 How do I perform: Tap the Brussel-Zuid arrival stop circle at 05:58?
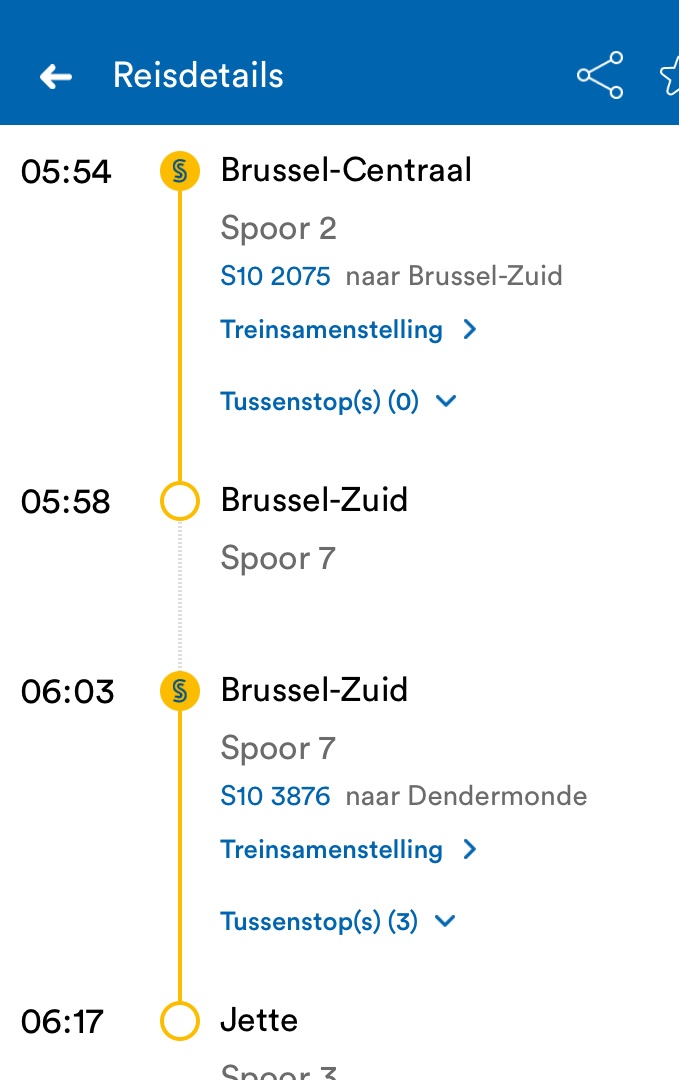180,501
